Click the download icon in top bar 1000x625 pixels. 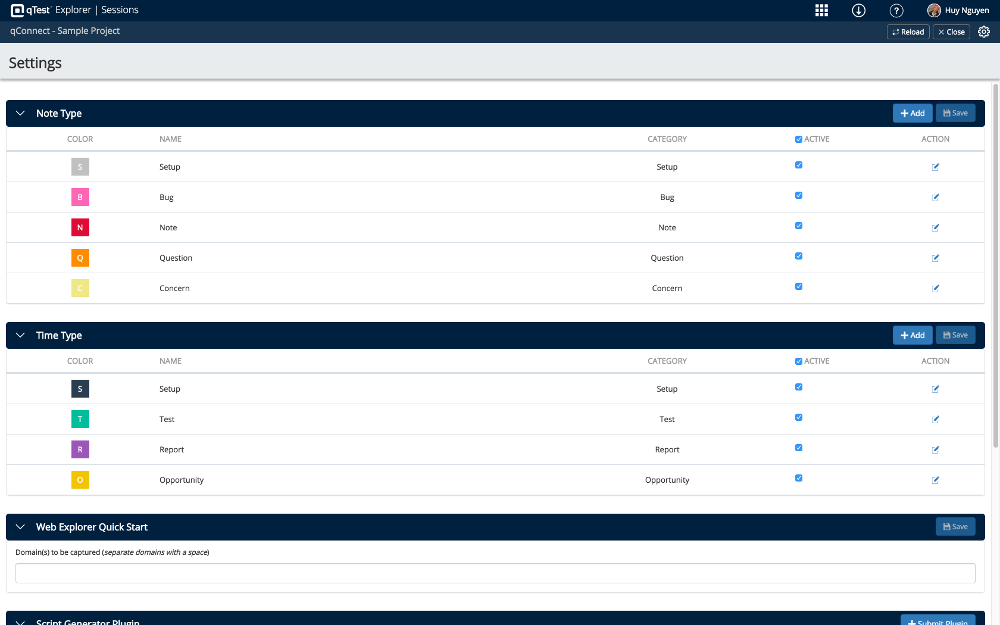point(858,10)
